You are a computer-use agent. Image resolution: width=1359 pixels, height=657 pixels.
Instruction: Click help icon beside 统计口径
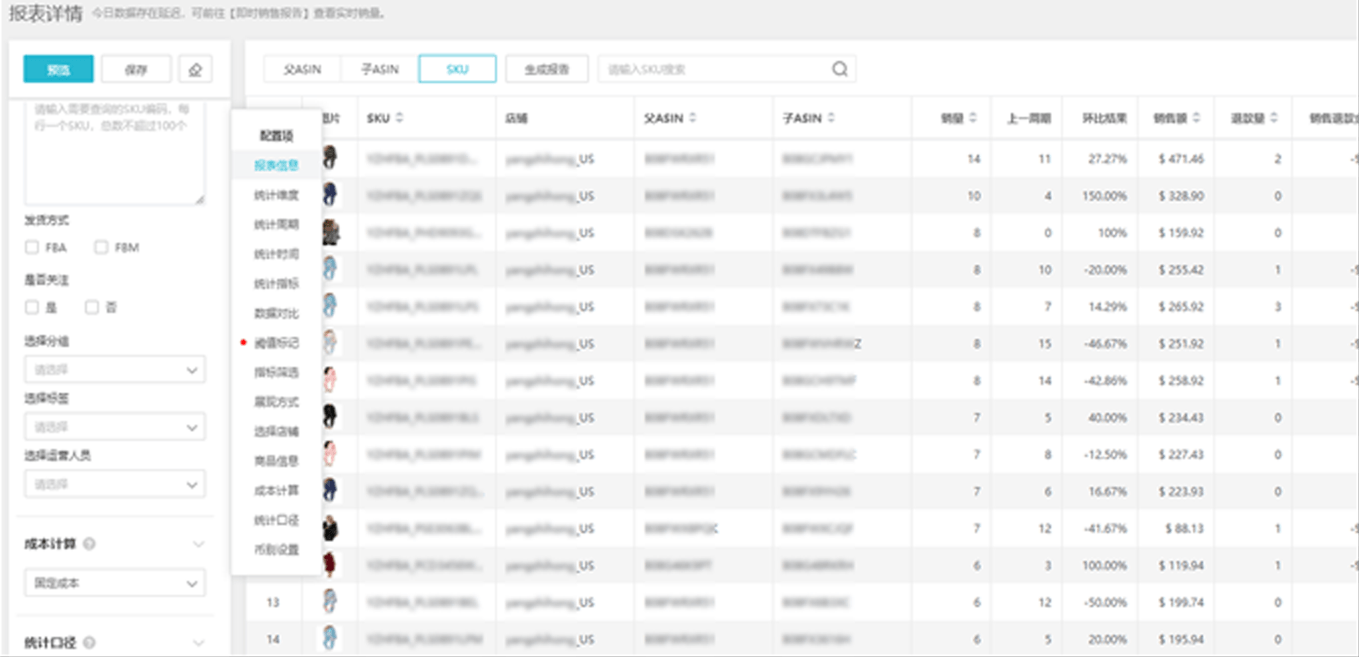click(90, 643)
